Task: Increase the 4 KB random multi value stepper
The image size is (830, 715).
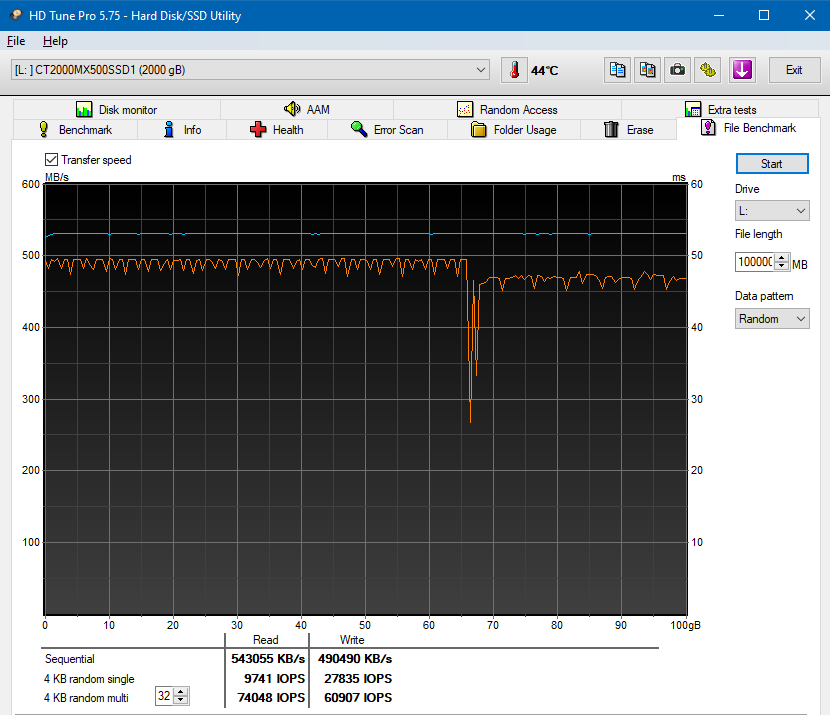Action: pos(182,692)
